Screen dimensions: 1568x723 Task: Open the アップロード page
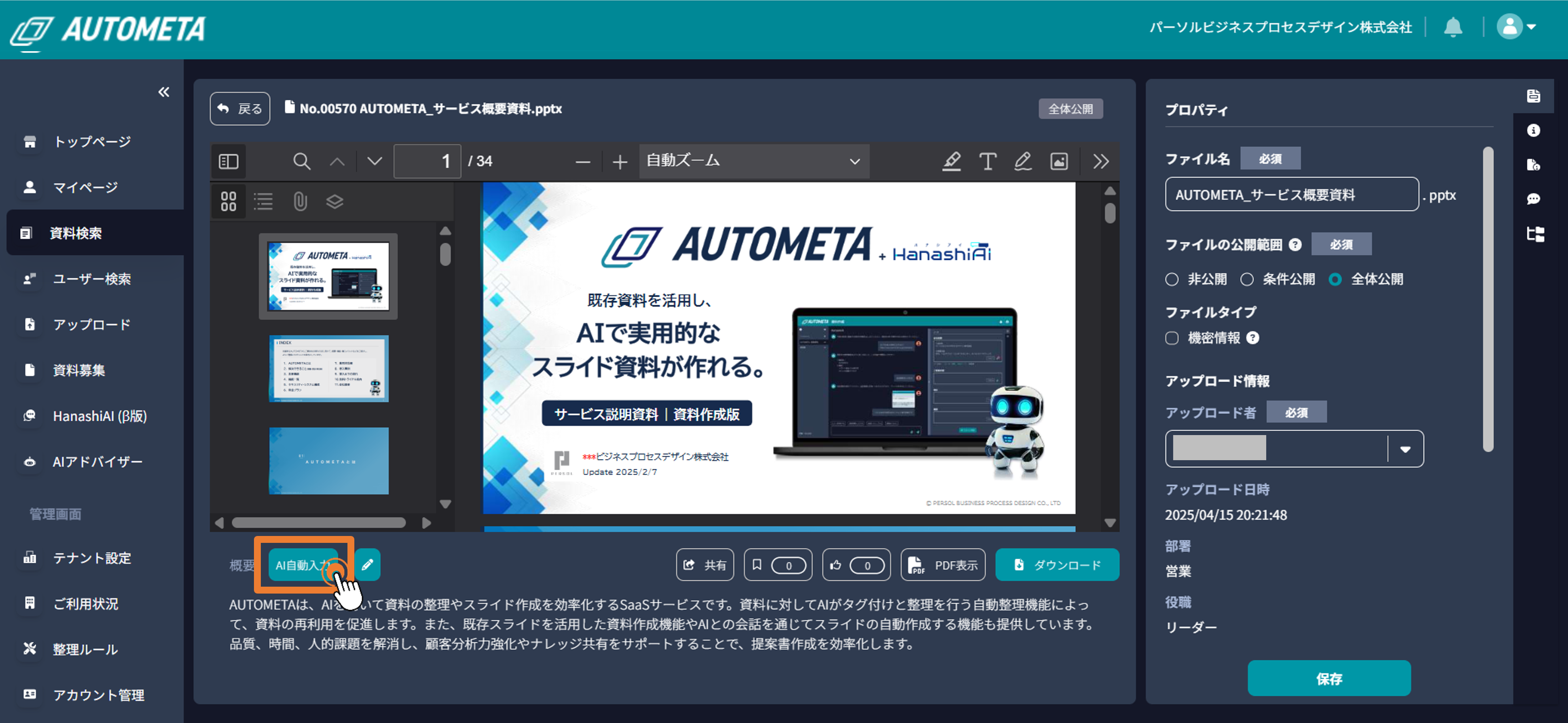point(92,324)
